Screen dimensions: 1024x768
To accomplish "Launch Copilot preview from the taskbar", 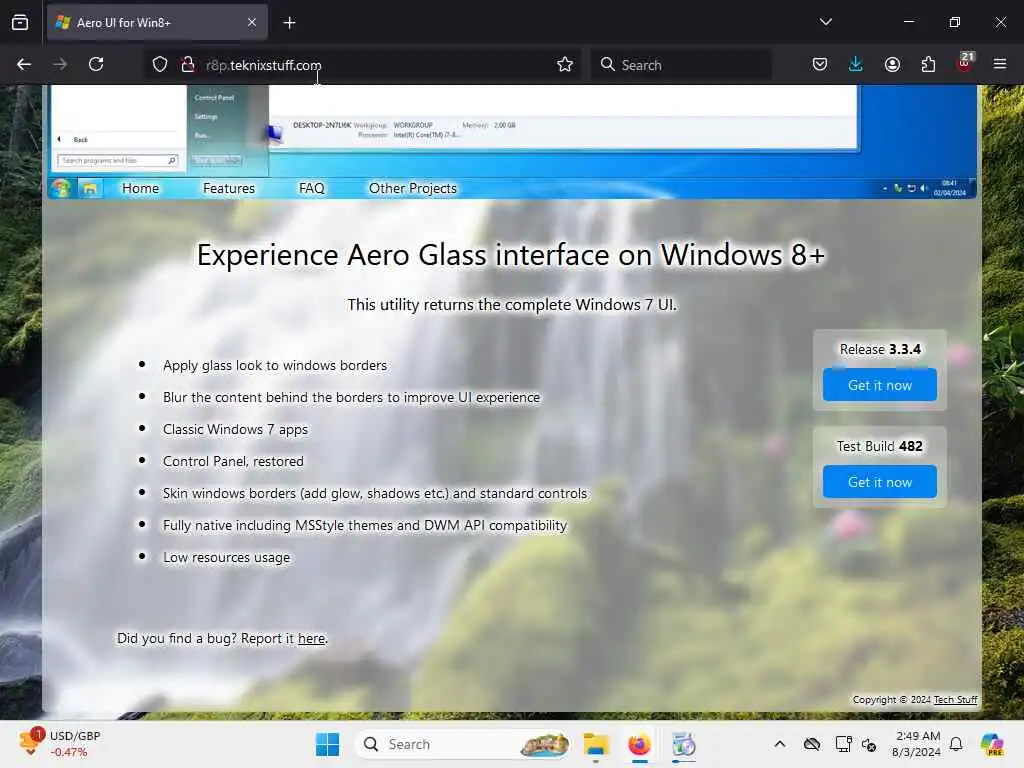I will coord(992,744).
